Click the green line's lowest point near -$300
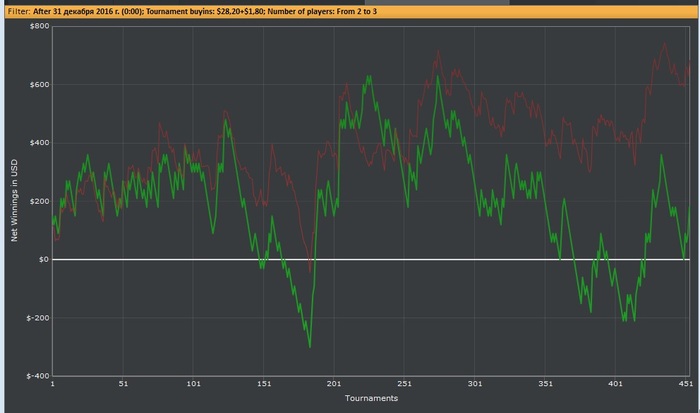 pos(310,346)
